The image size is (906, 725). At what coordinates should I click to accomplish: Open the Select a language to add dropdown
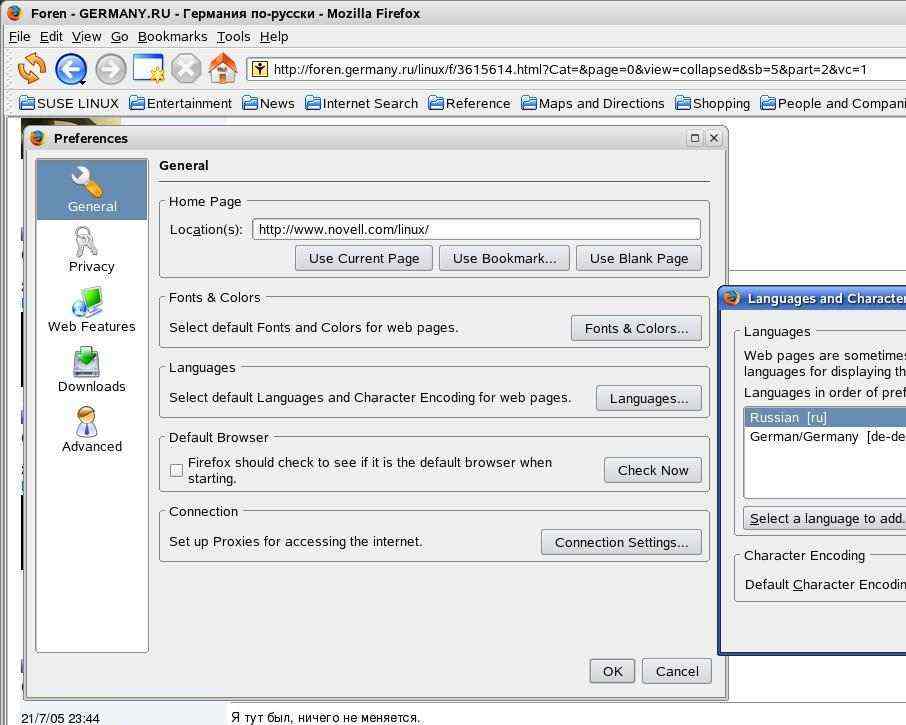(825, 519)
